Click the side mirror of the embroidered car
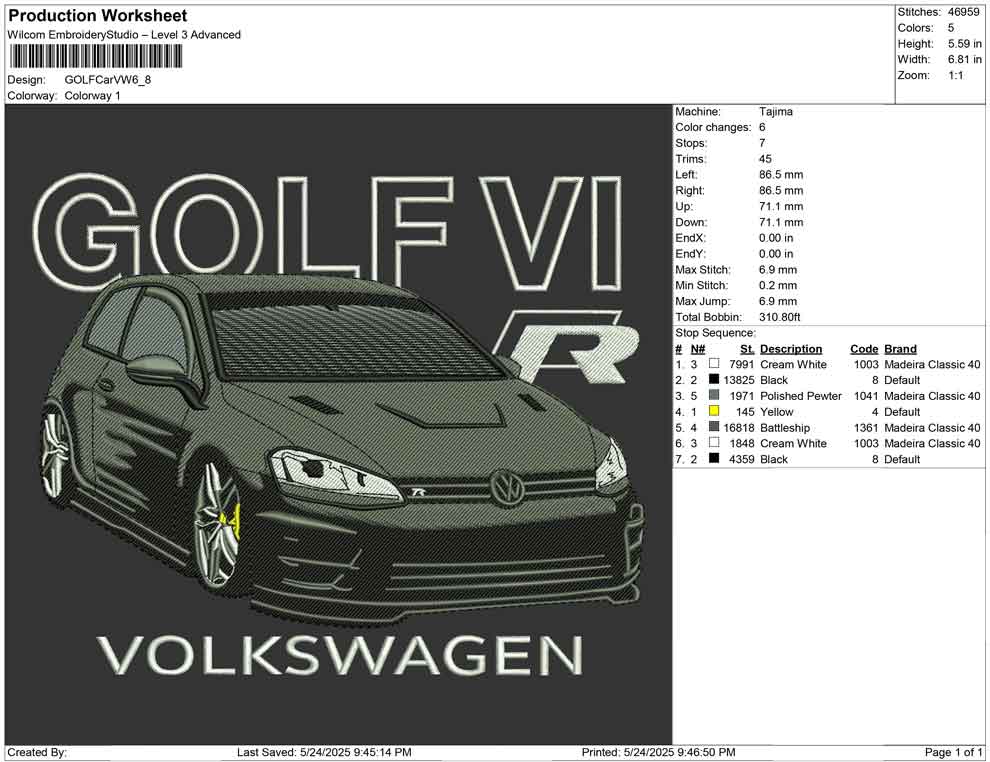 click(x=157, y=371)
